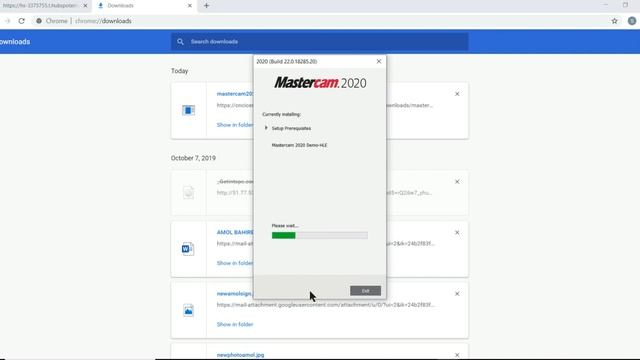The image size is (640, 360).
Task: Click the Search downloads field
Action: pyautogui.click(x=320, y=42)
